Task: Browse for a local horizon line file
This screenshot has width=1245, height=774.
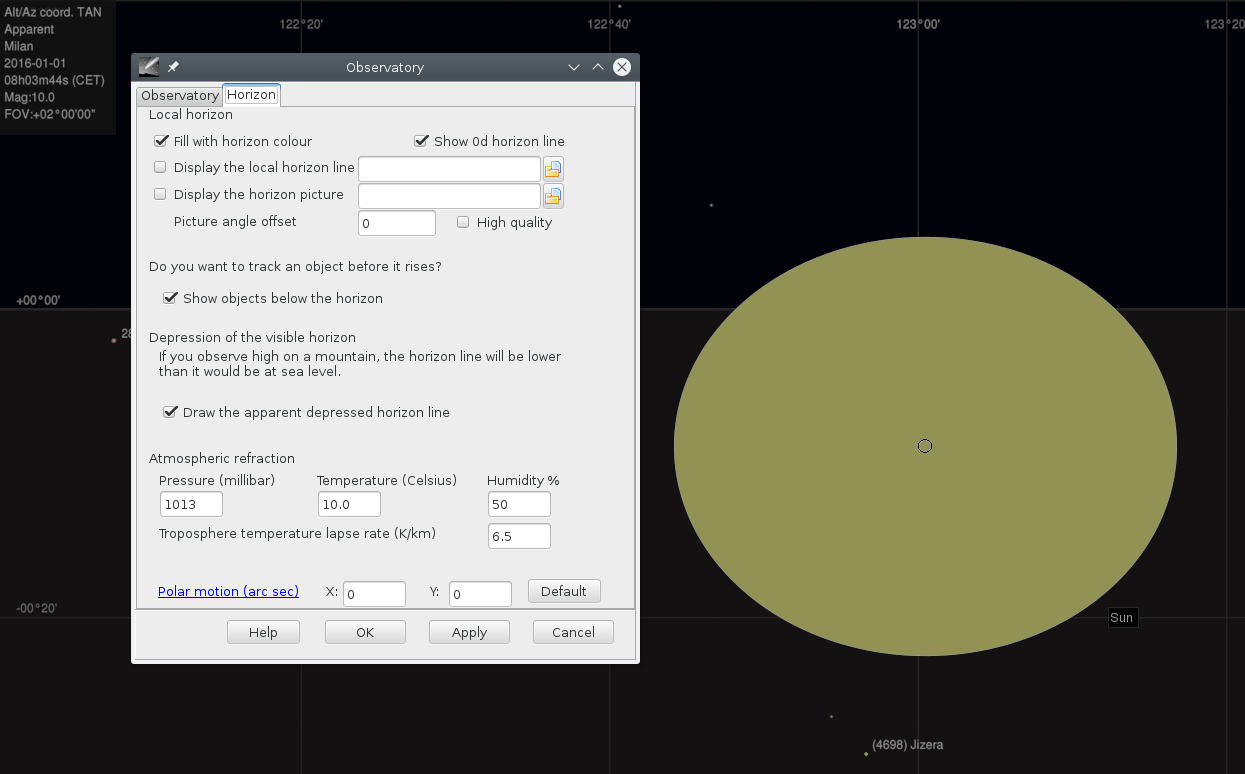Action: click(x=553, y=169)
